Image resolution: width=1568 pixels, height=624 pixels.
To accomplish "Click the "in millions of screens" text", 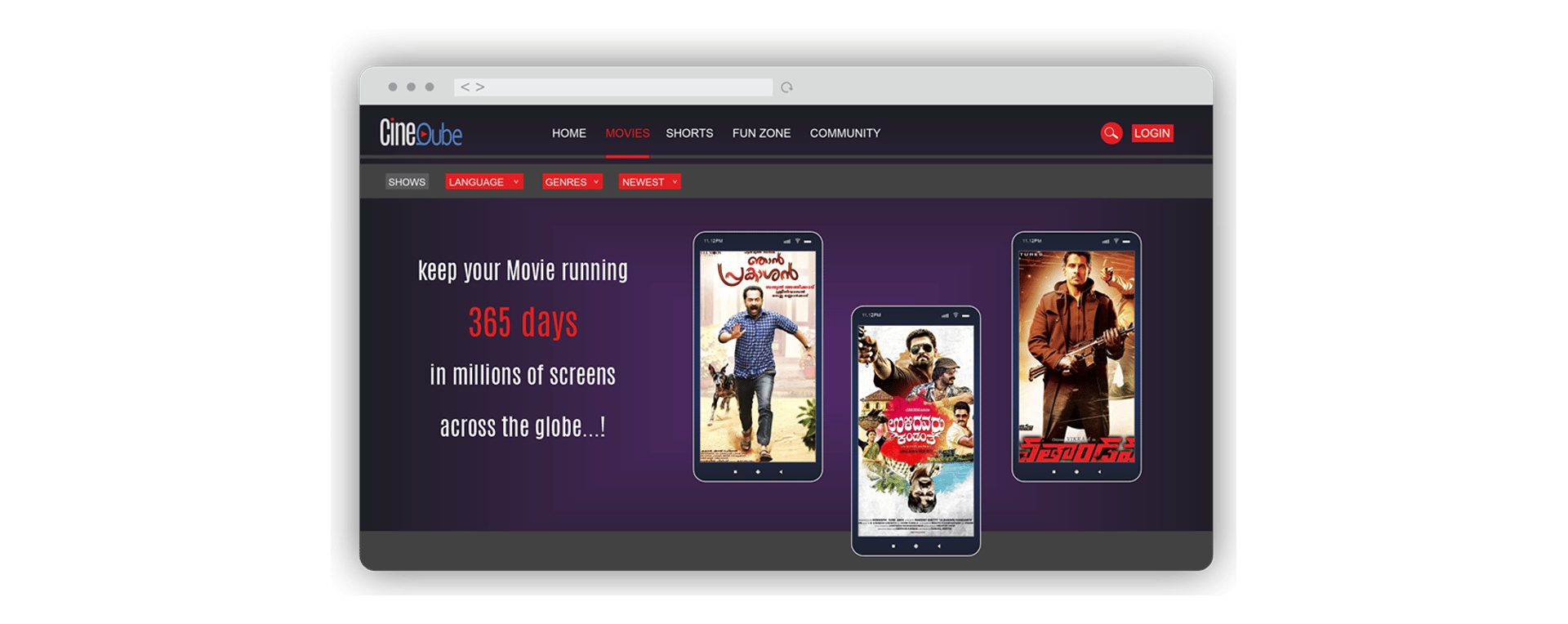I will coord(523,375).
